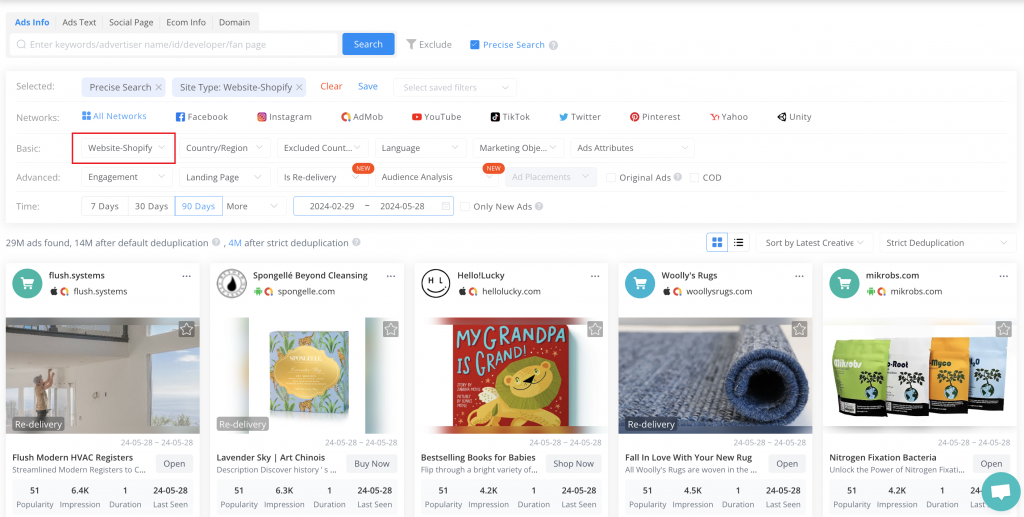1024x517 pixels.
Task: Click the Spongellé brand logo
Action: click(232, 283)
